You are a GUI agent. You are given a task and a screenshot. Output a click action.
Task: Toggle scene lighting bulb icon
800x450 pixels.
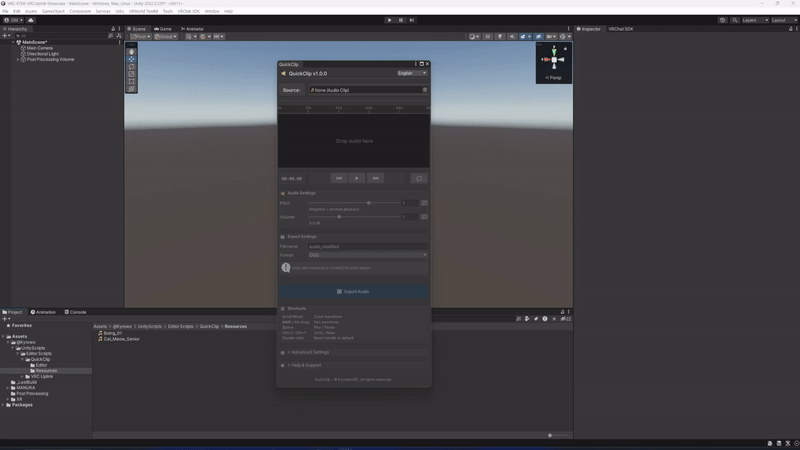pyautogui.click(x=500, y=36)
